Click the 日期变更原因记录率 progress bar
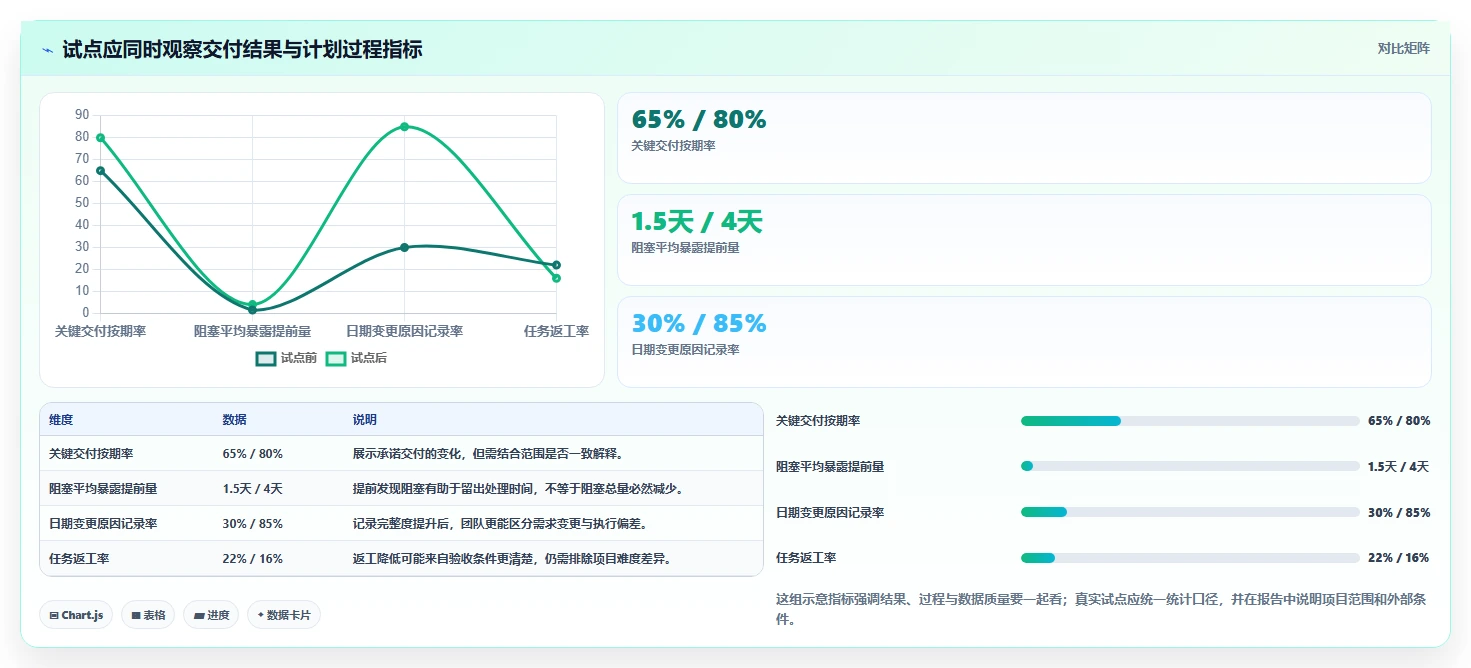 click(1190, 512)
